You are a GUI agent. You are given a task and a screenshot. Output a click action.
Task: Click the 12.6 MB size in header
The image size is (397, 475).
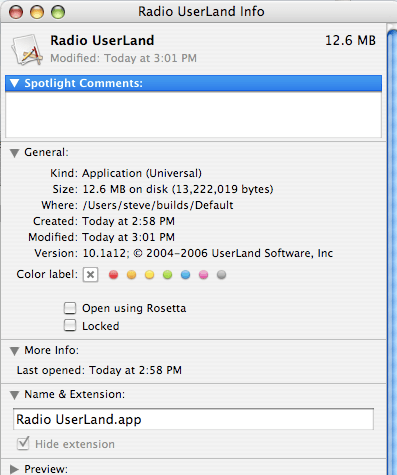coord(350,41)
